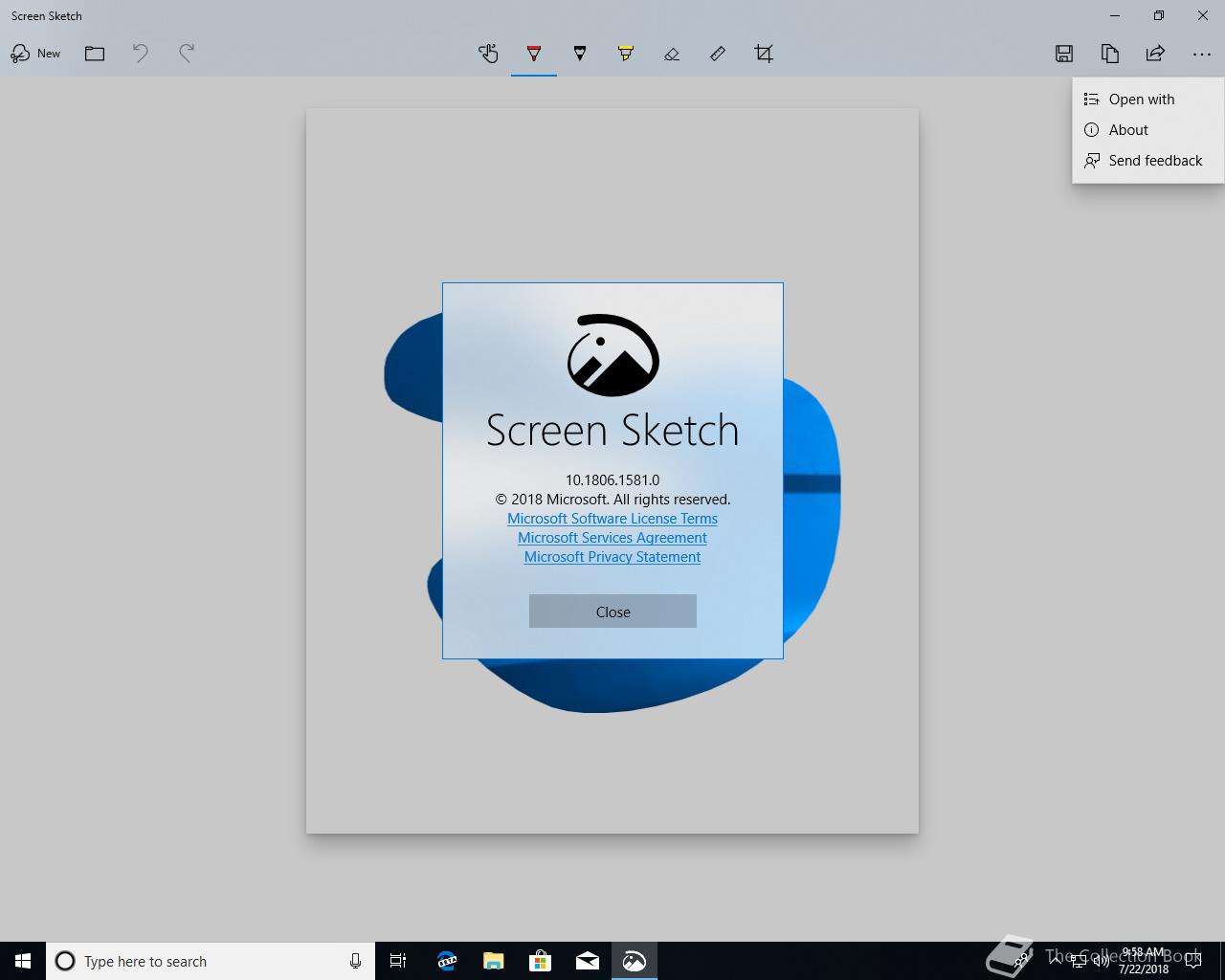Enable Touch Writing tool
1225x980 pixels.
point(488,54)
